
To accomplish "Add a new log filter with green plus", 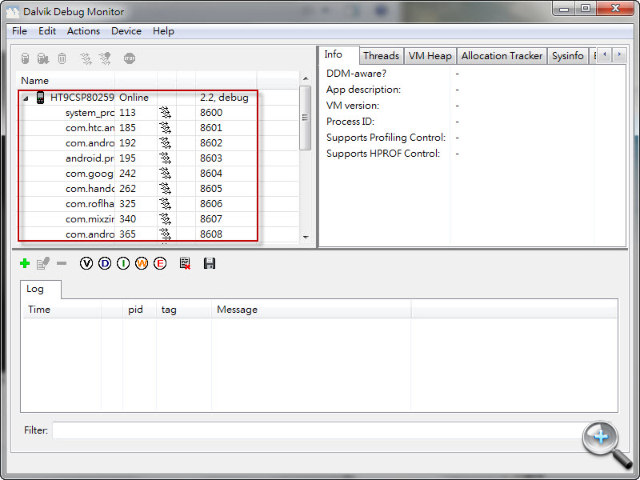I will pos(25,263).
